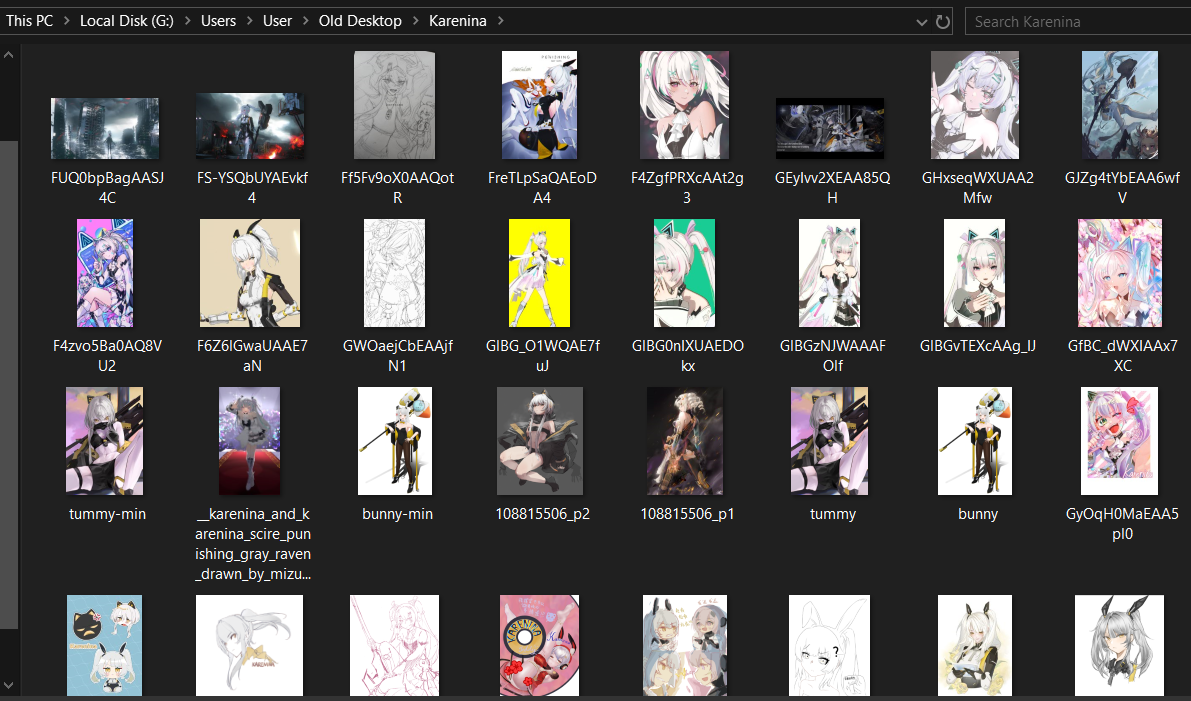The height and width of the screenshot is (701, 1191).
Task: Select GIBG_O1WQAE7fuJ yellow thumbnail
Action: (539, 273)
